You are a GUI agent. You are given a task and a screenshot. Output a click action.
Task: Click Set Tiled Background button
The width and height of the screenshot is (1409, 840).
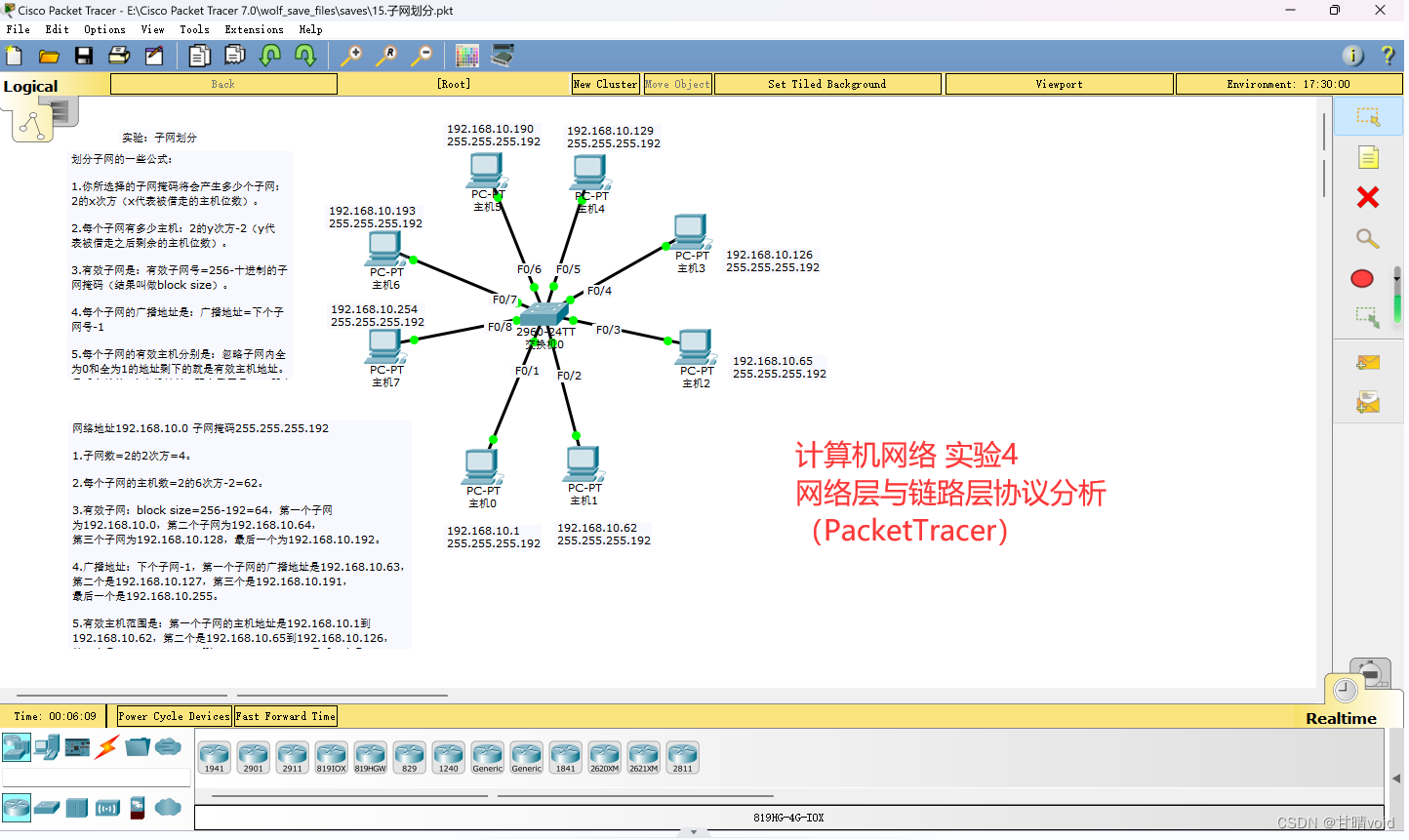(x=827, y=84)
